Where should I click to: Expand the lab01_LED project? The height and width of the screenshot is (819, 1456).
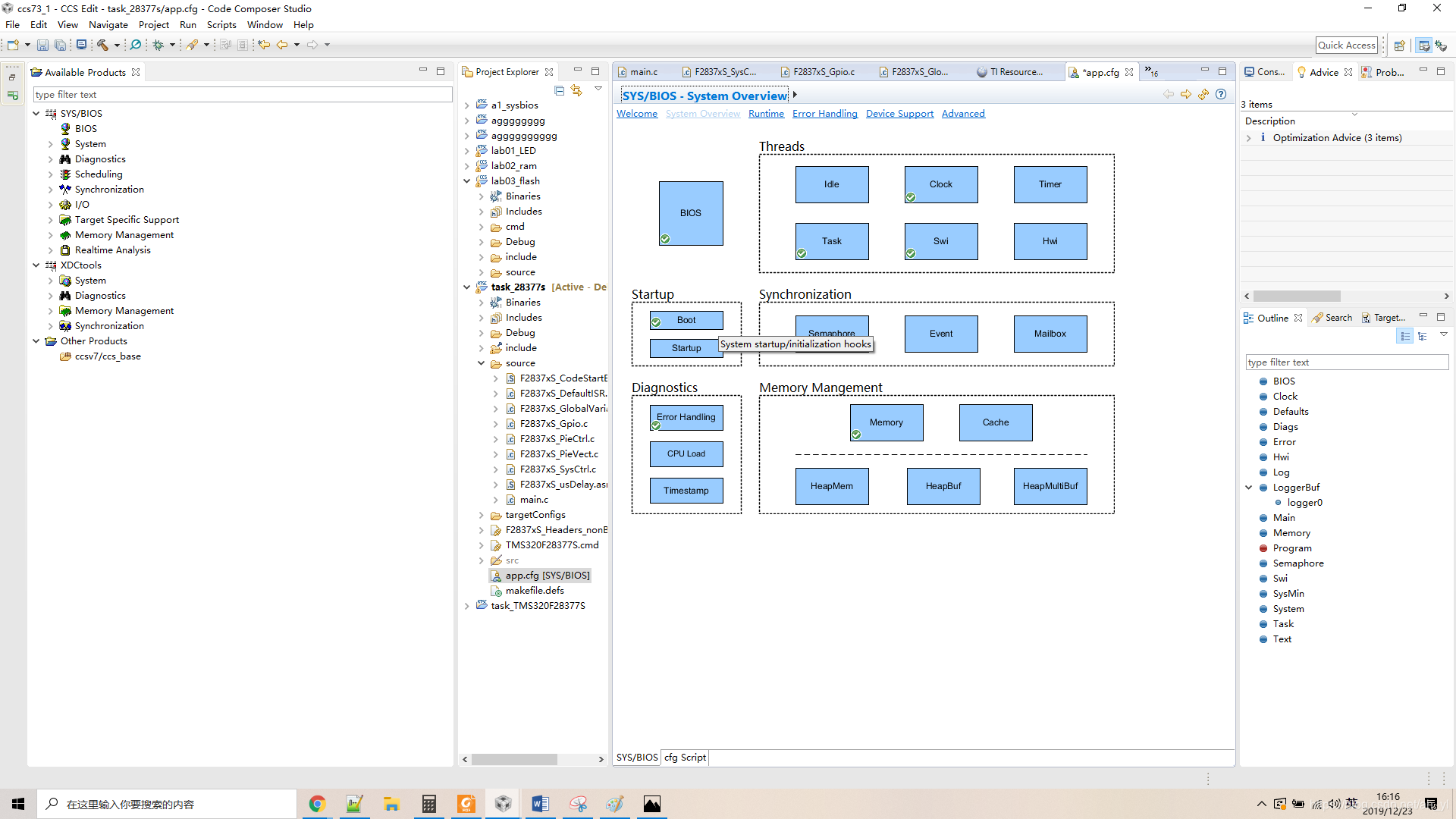[467, 151]
